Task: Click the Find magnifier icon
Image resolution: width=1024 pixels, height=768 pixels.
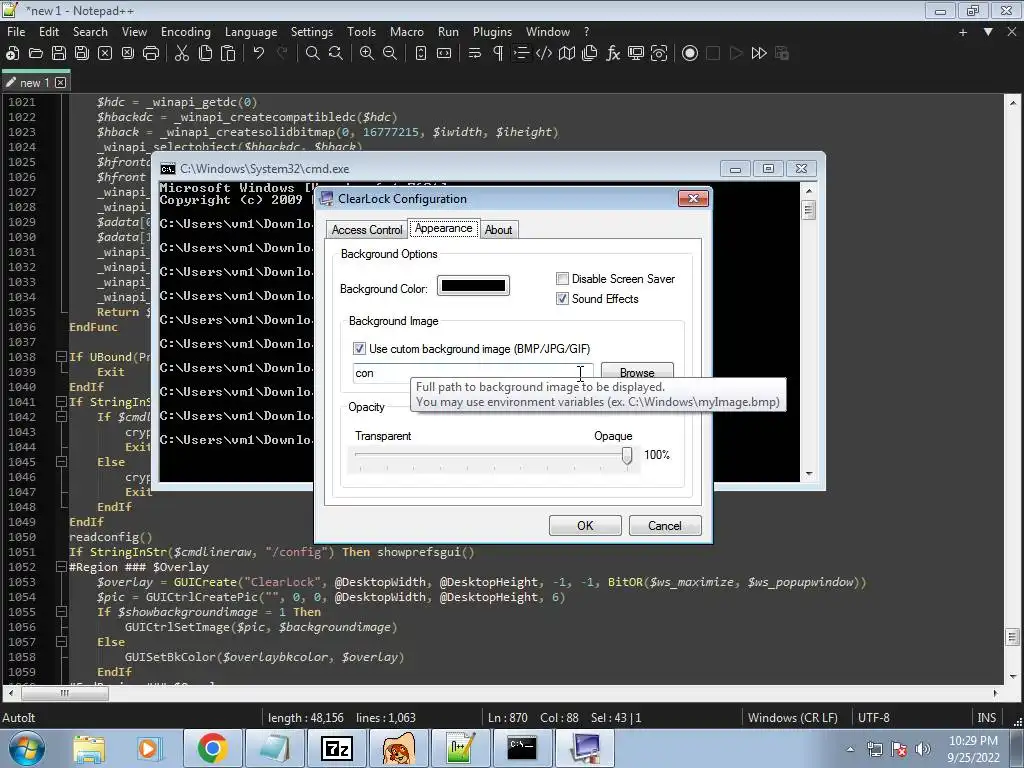Action: tap(313, 54)
